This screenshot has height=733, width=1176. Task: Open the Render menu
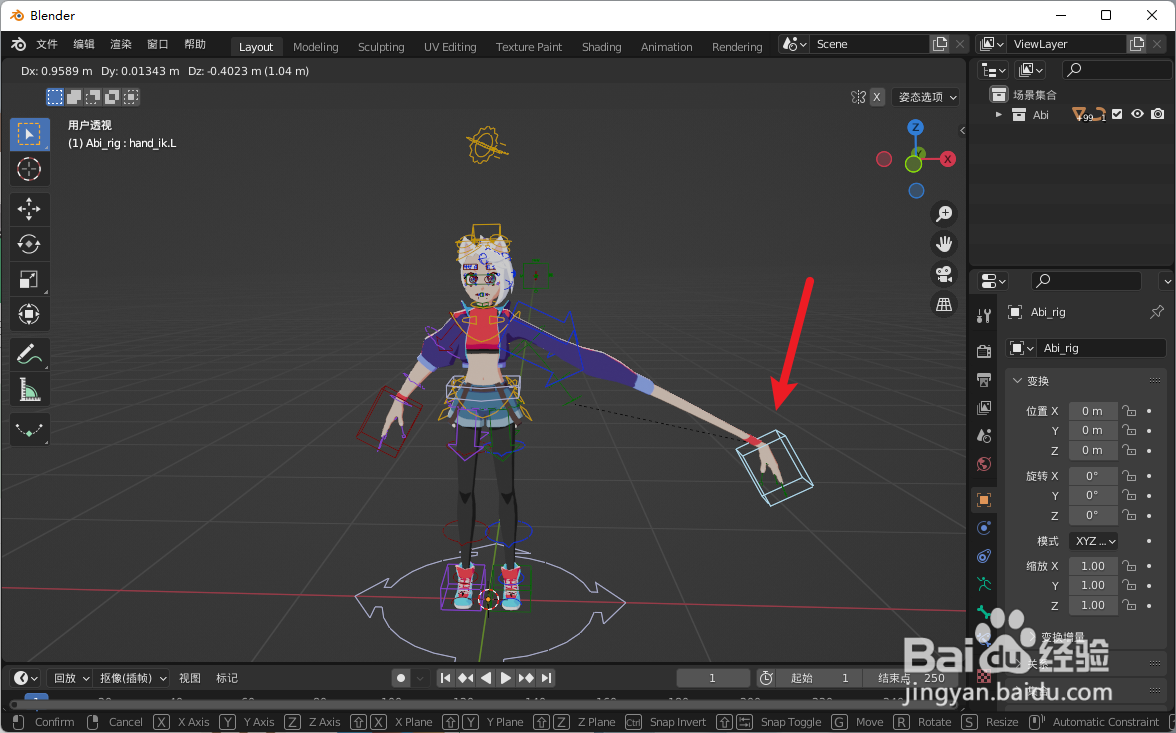(120, 44)
